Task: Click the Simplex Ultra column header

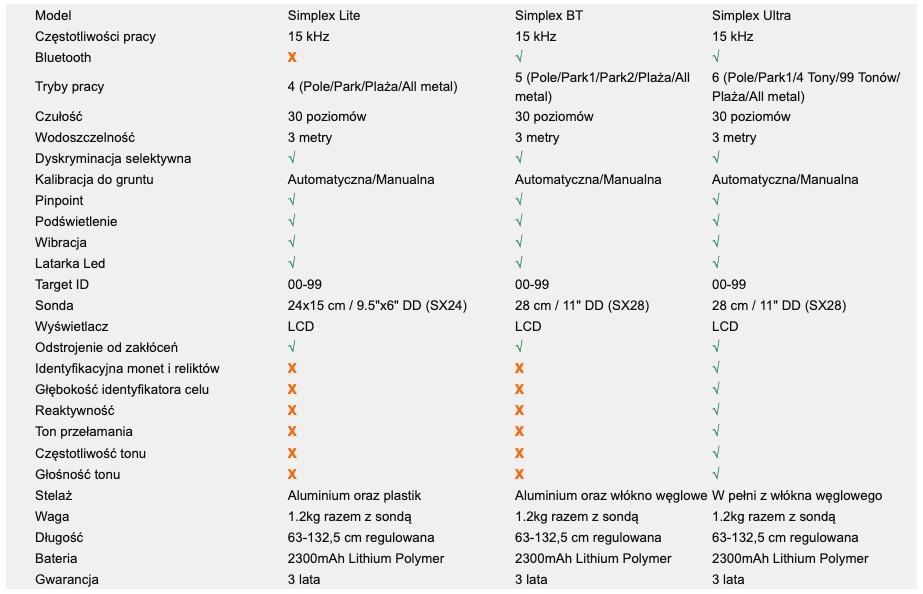Action: point(751,15)
